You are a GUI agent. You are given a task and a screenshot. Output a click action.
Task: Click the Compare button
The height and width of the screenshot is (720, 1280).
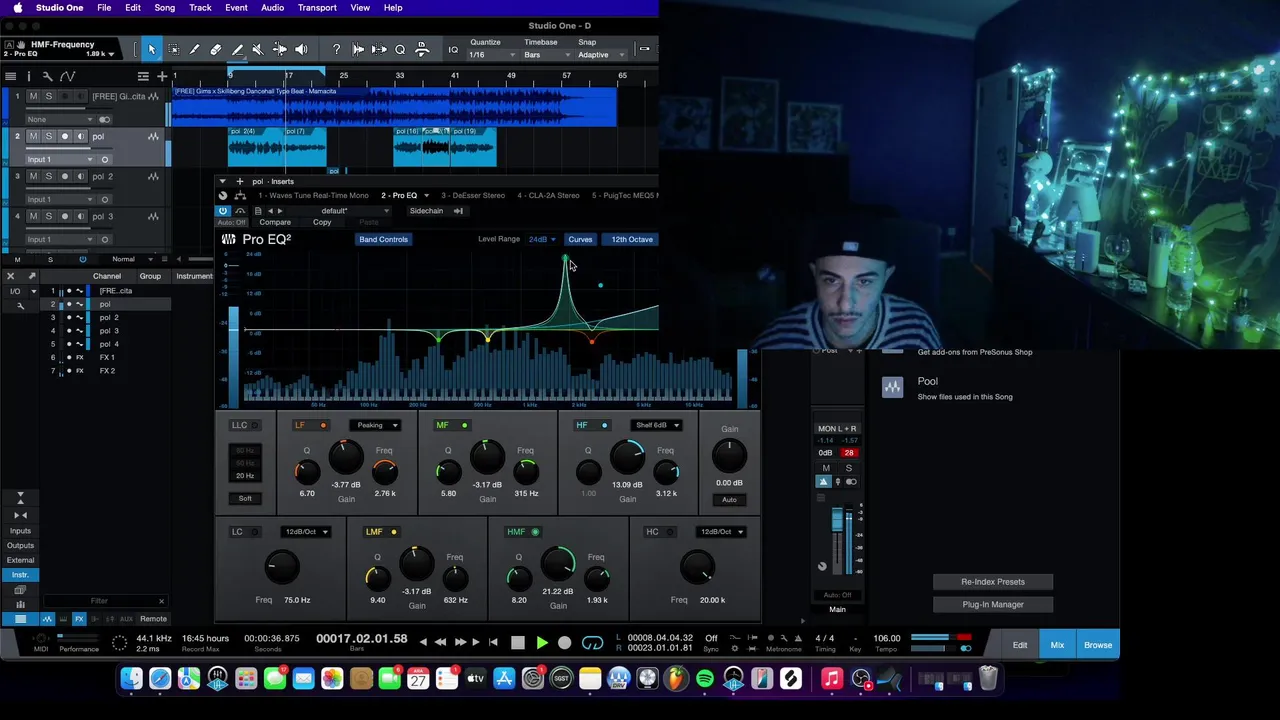tap(275, 222)
